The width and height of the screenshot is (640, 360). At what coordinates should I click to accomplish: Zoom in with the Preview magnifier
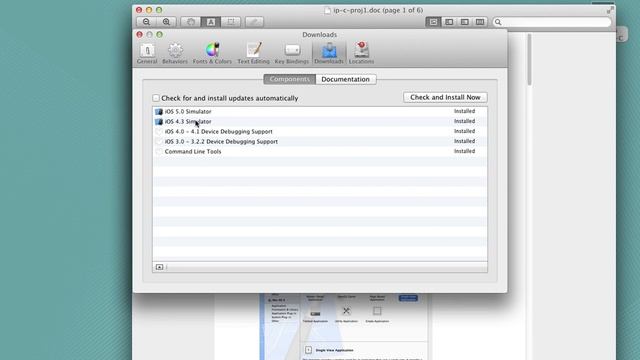tap(166, 22)
